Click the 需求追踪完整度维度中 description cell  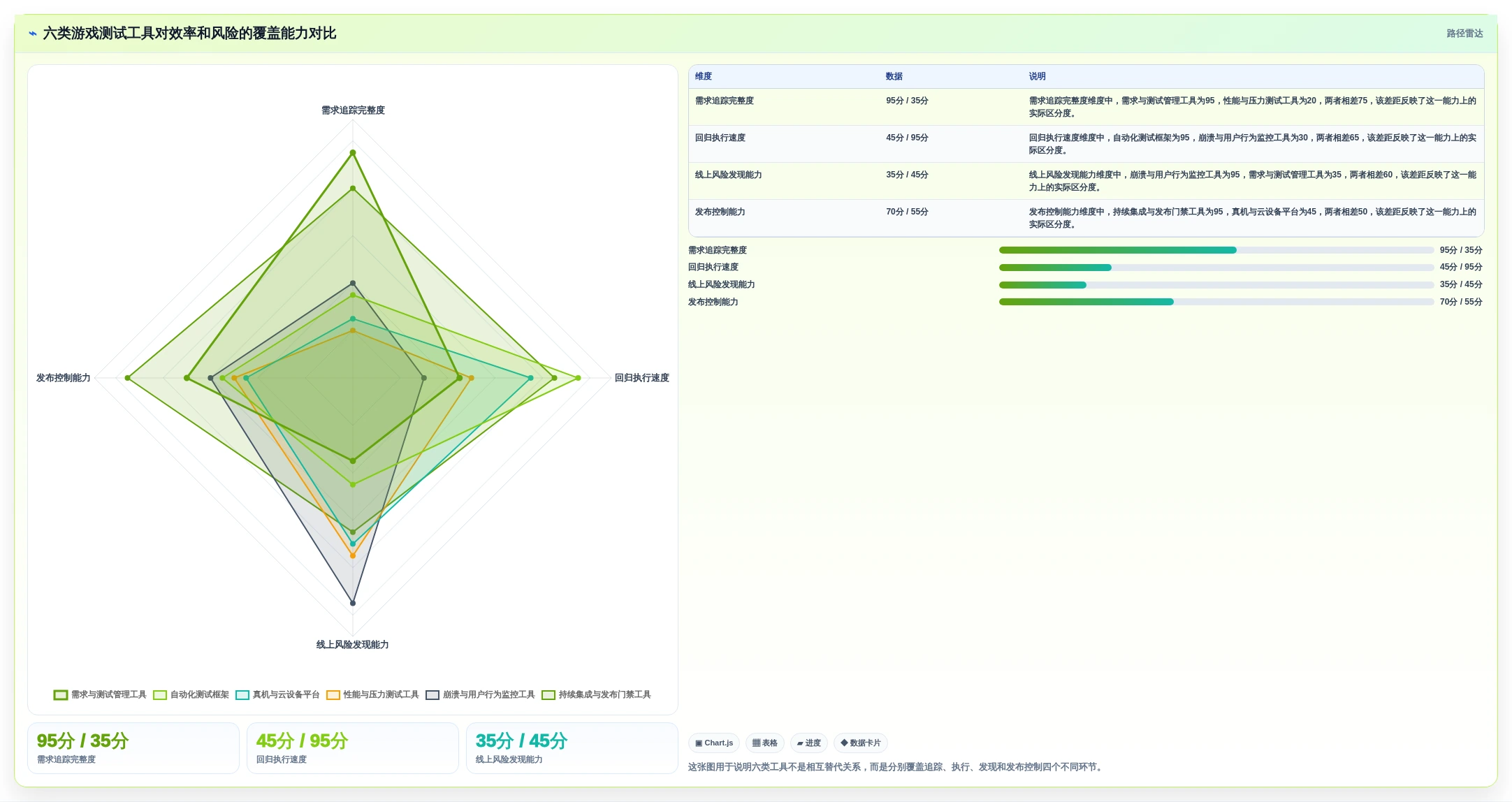coord(1253,107)
